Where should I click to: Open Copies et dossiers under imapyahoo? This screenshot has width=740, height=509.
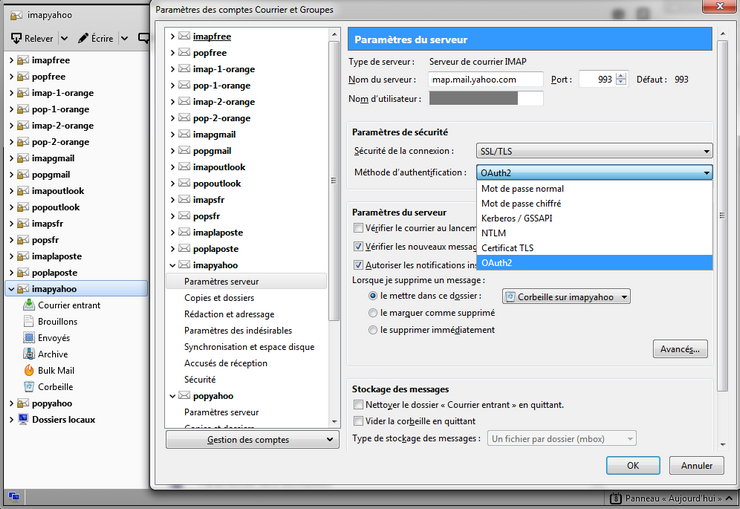219,298
